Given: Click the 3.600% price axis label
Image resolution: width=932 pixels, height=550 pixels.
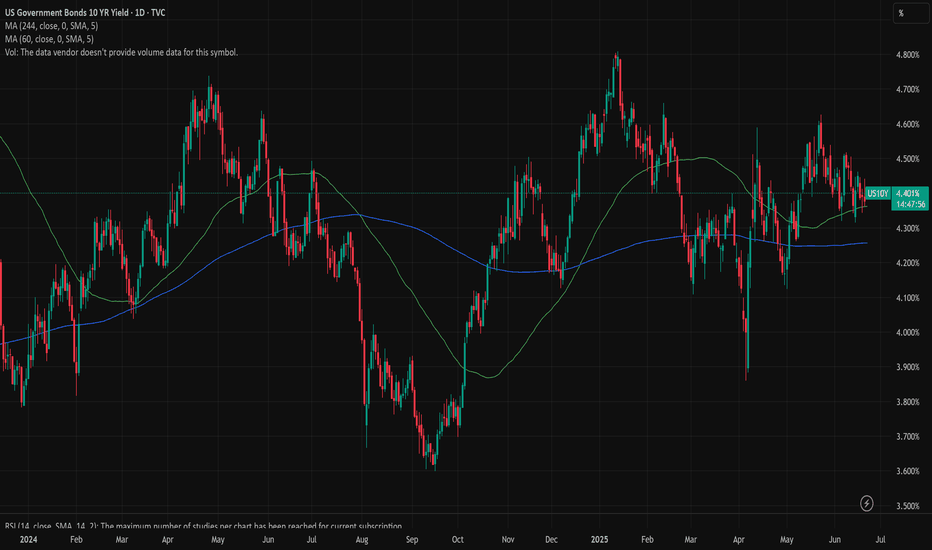Looking at the screenshot, I should coord(908,471).
